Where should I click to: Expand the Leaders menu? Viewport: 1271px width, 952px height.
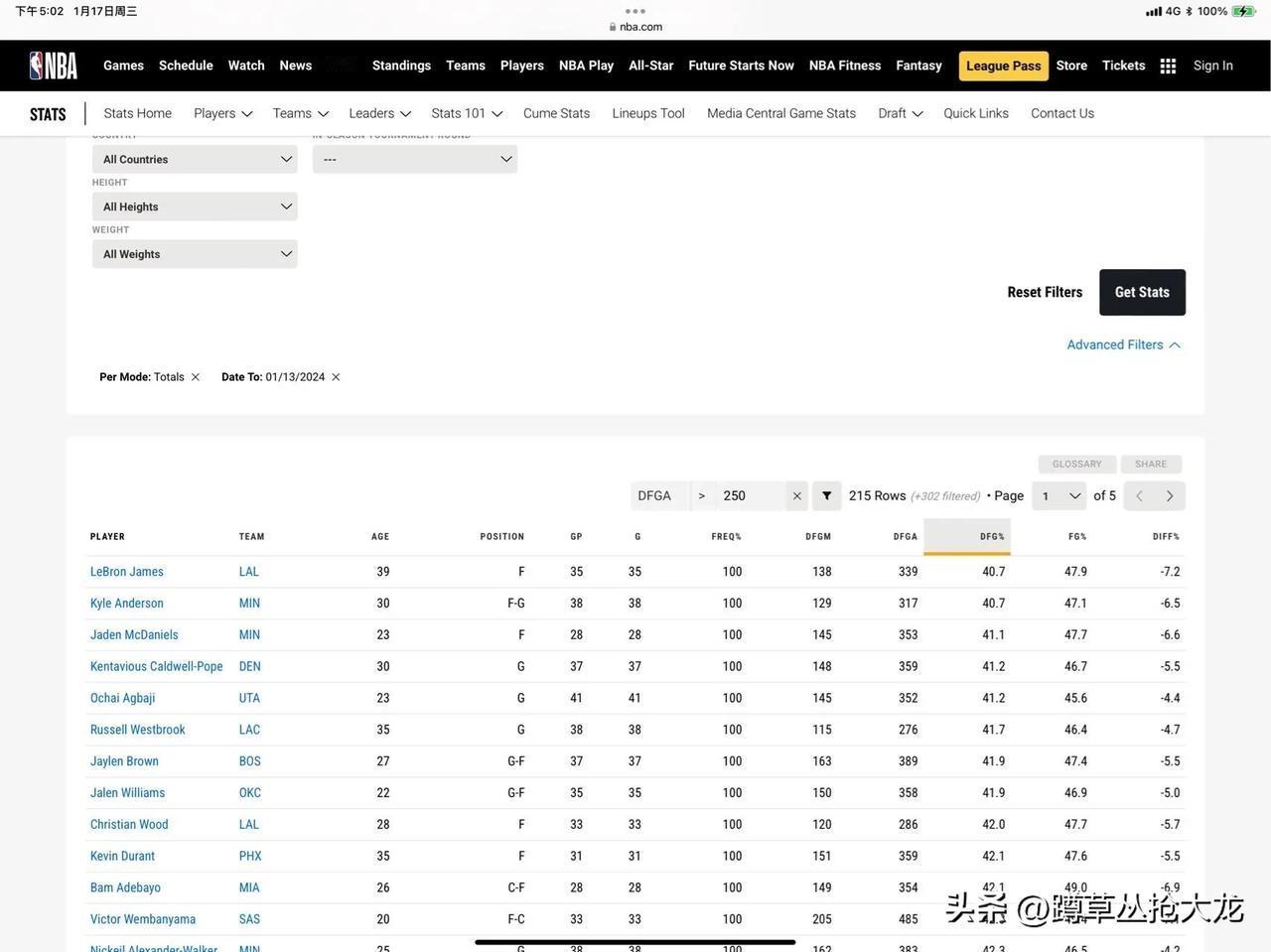pyautogui.click(x=380, y=113)
